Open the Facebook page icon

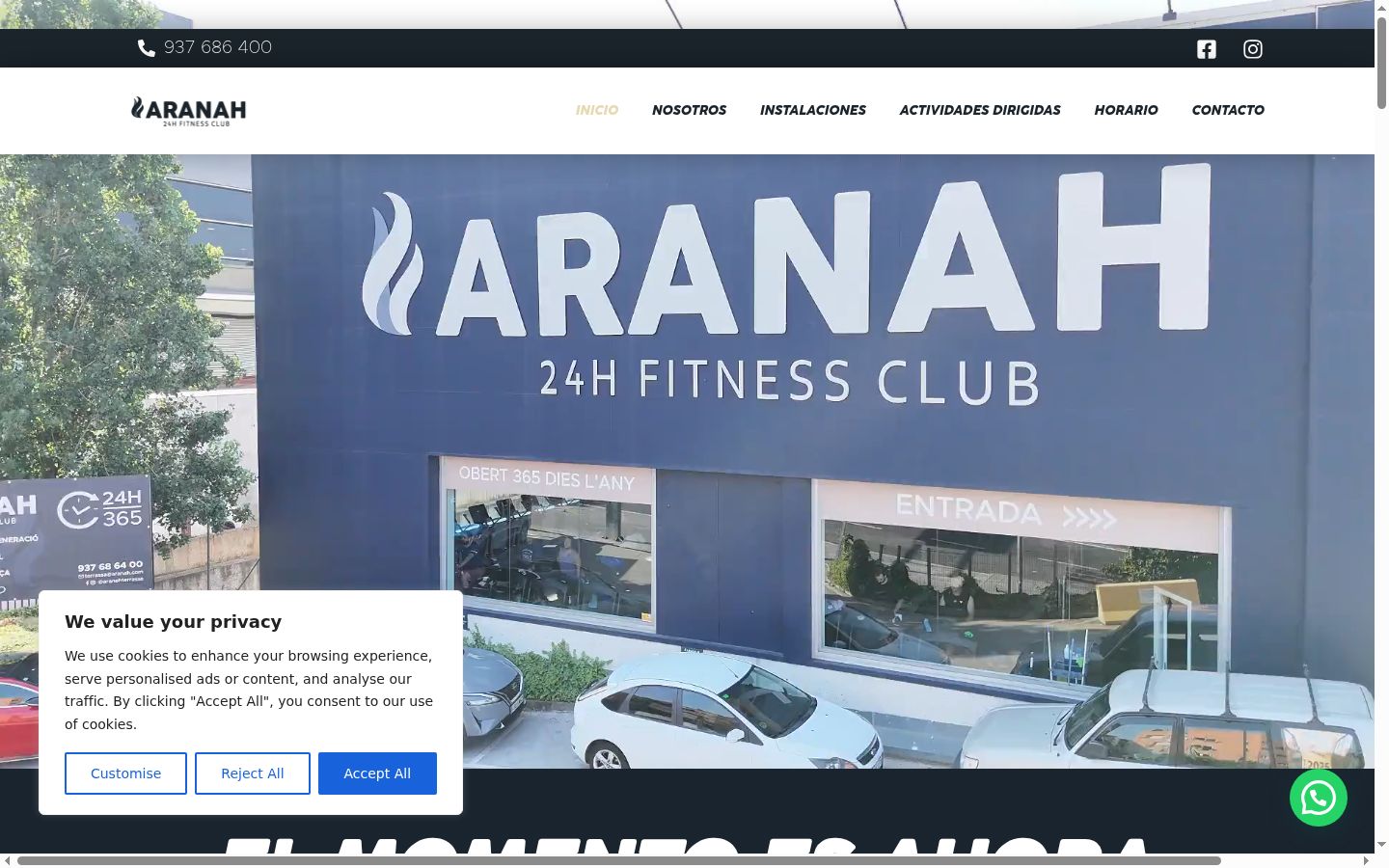click(x=1207, y=49)
